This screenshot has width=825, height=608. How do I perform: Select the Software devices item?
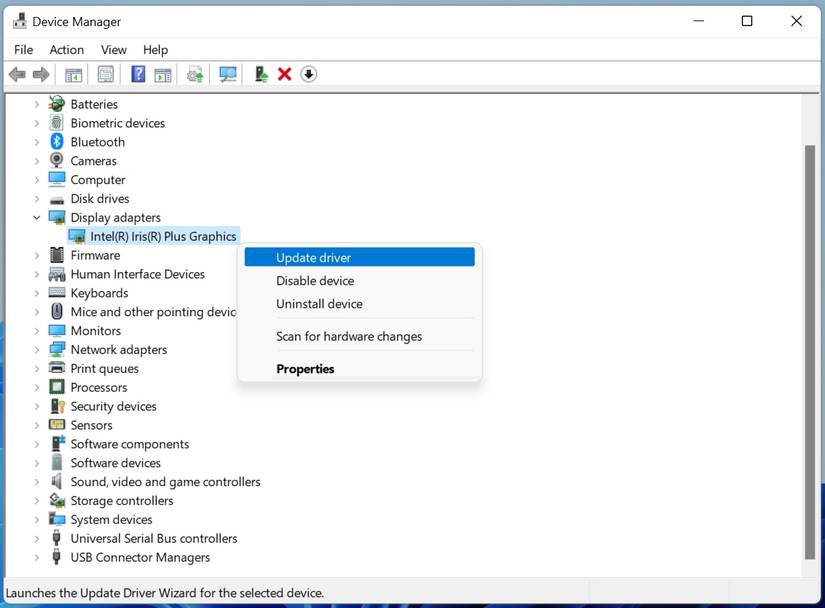[115, 463]
